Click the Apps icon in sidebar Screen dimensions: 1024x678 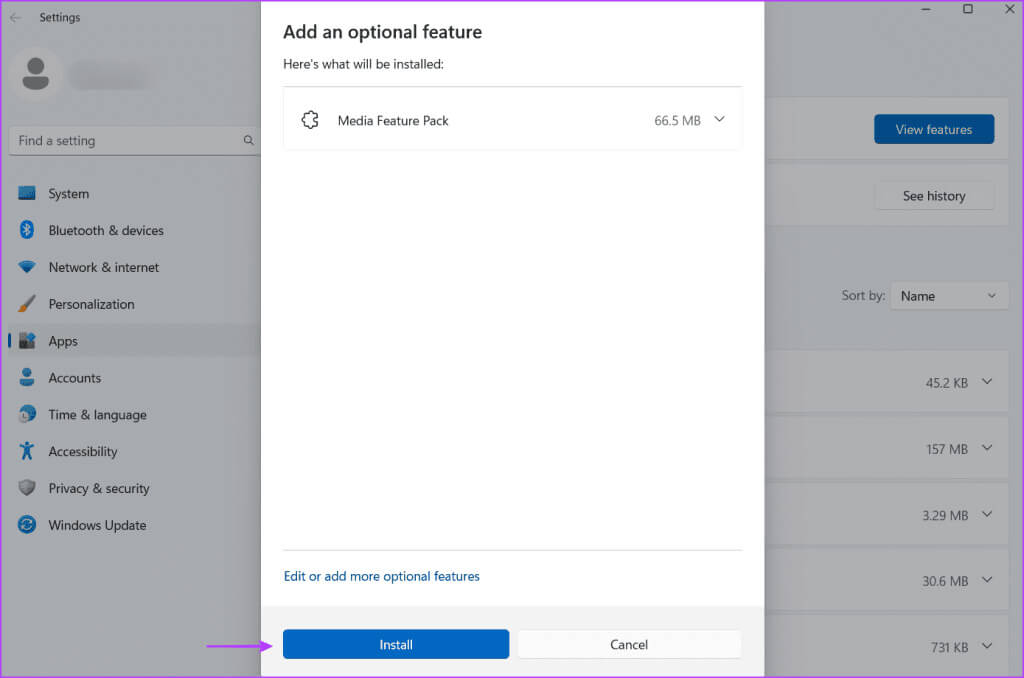pos(27,341)
